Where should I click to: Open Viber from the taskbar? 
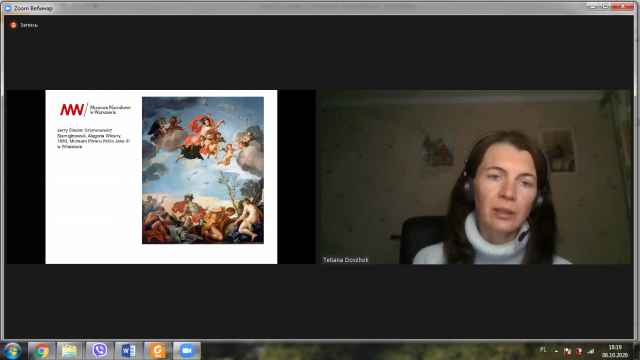coord(99,351)
